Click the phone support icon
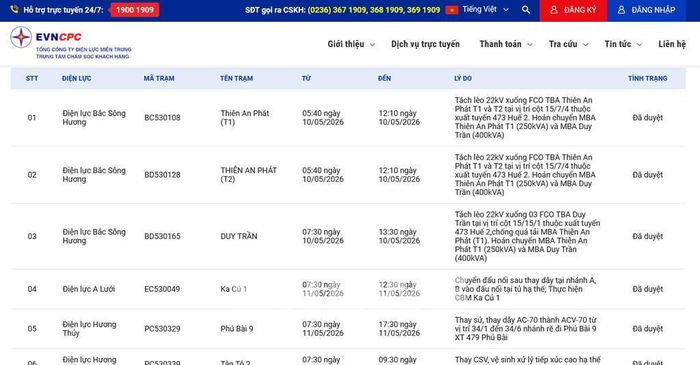The height and width of the screenshot is (365, 700). [14, 9]
